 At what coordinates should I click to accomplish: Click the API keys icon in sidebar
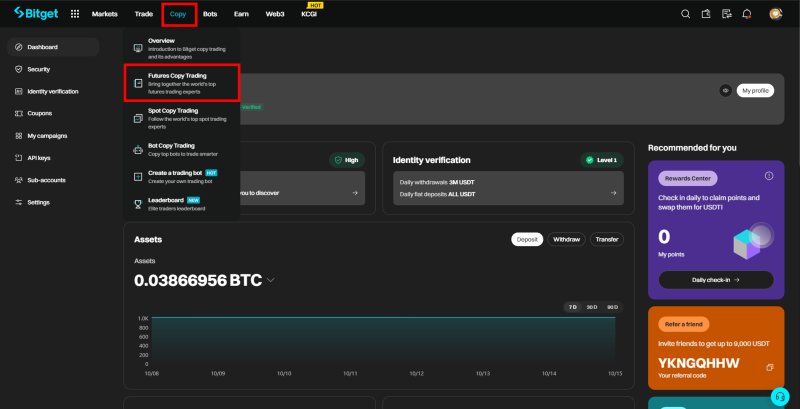click(19, 158)
